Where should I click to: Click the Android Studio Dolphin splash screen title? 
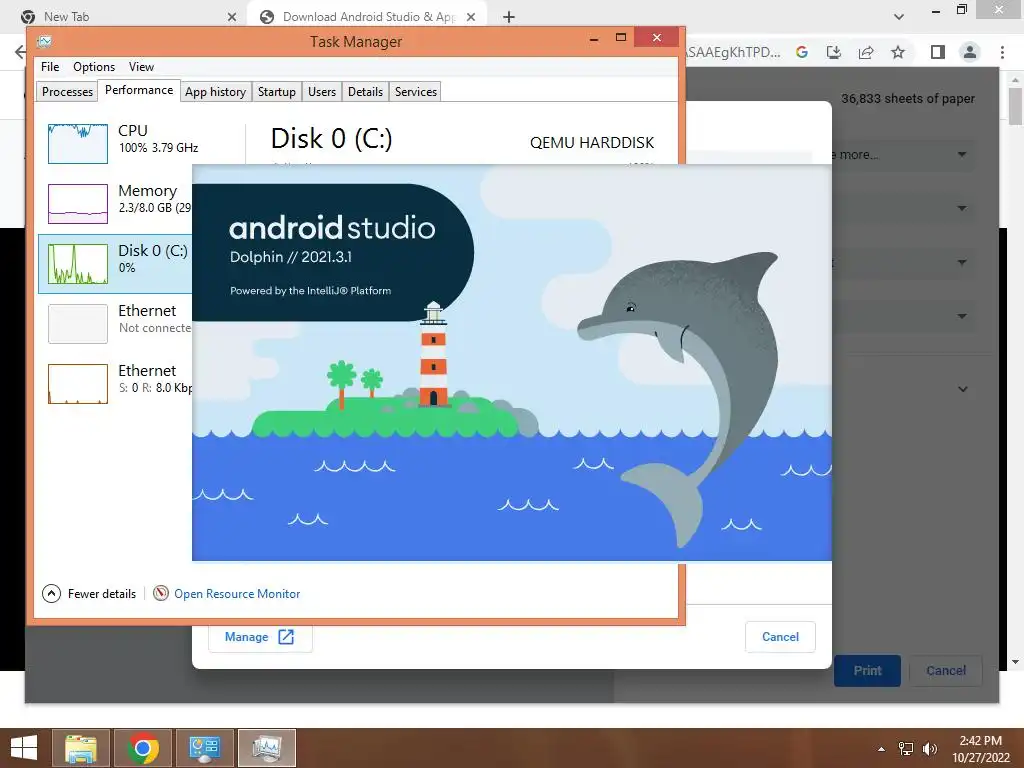(332, 228)
